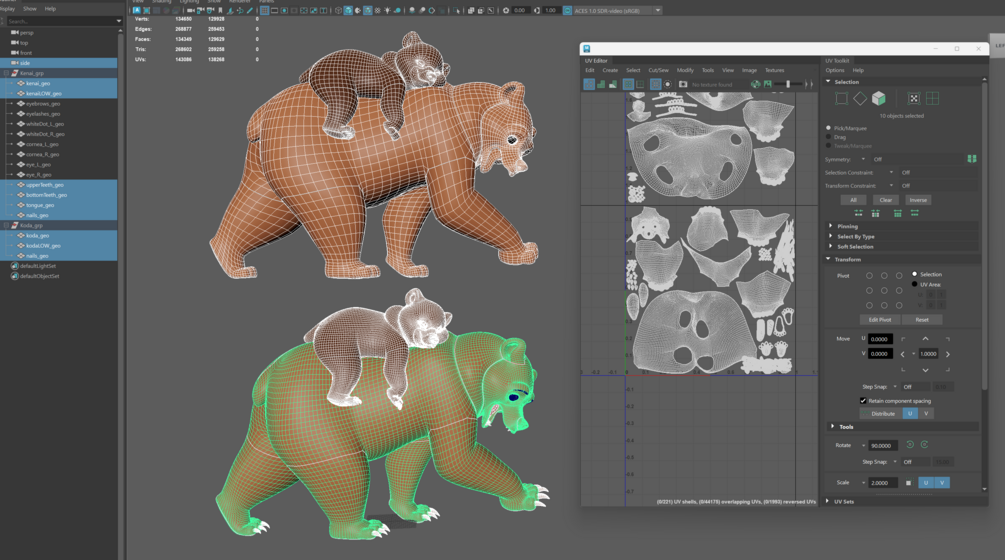
Task: Toggle Scale U axis button
Action: 926,482
